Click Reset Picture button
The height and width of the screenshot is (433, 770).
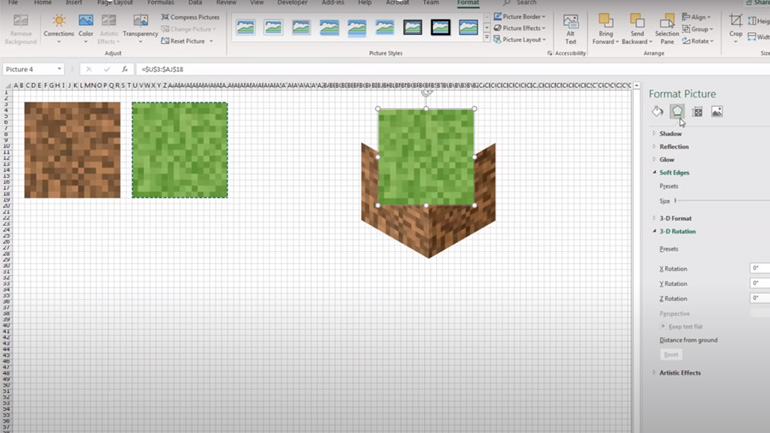pyautogui.click(x=184, y=41)
